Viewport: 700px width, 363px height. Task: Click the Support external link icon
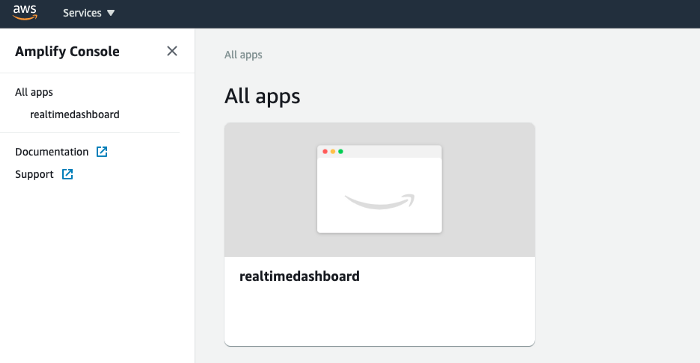click(x=67, y=174)
